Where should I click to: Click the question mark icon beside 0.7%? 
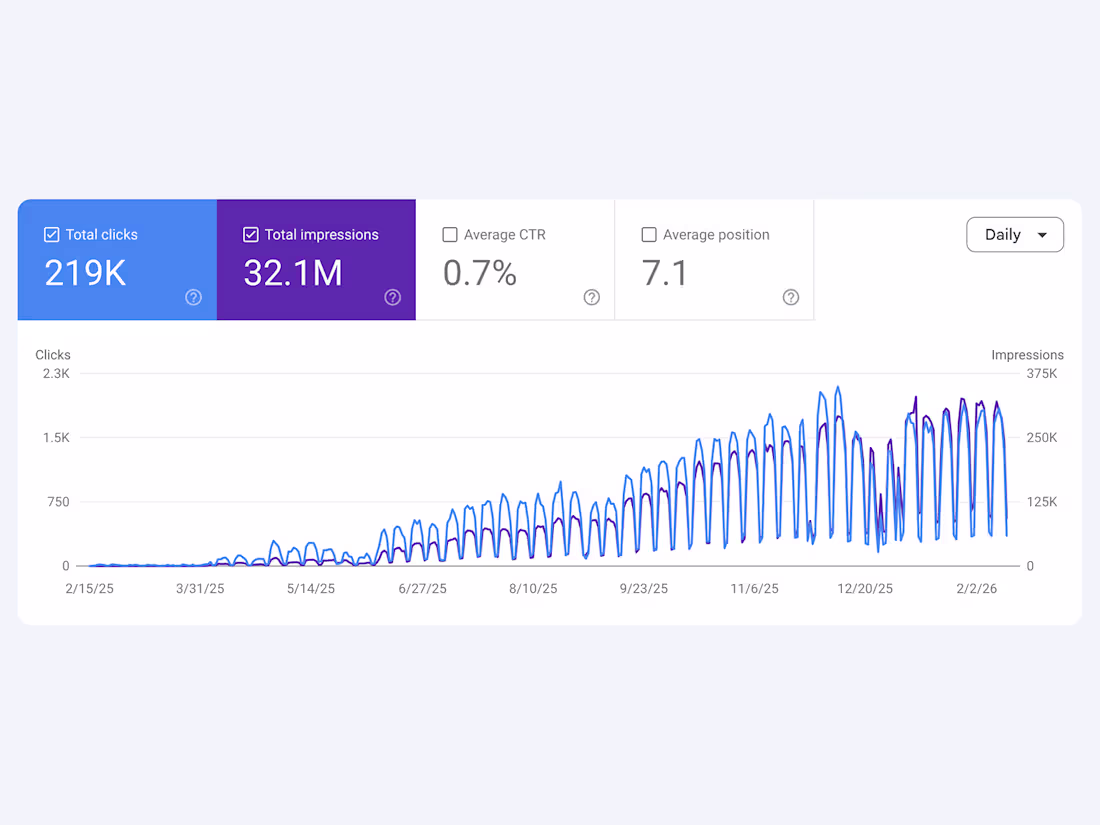591,297
